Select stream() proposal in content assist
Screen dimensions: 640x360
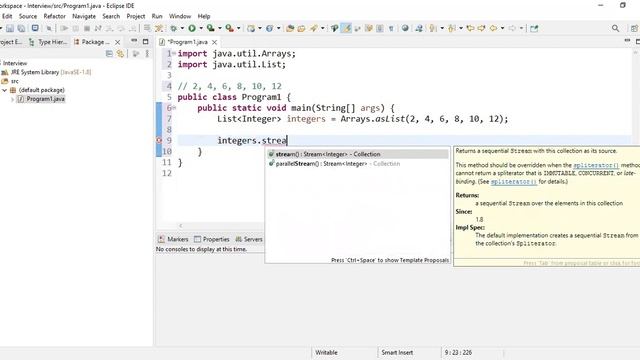pos(358,154)
